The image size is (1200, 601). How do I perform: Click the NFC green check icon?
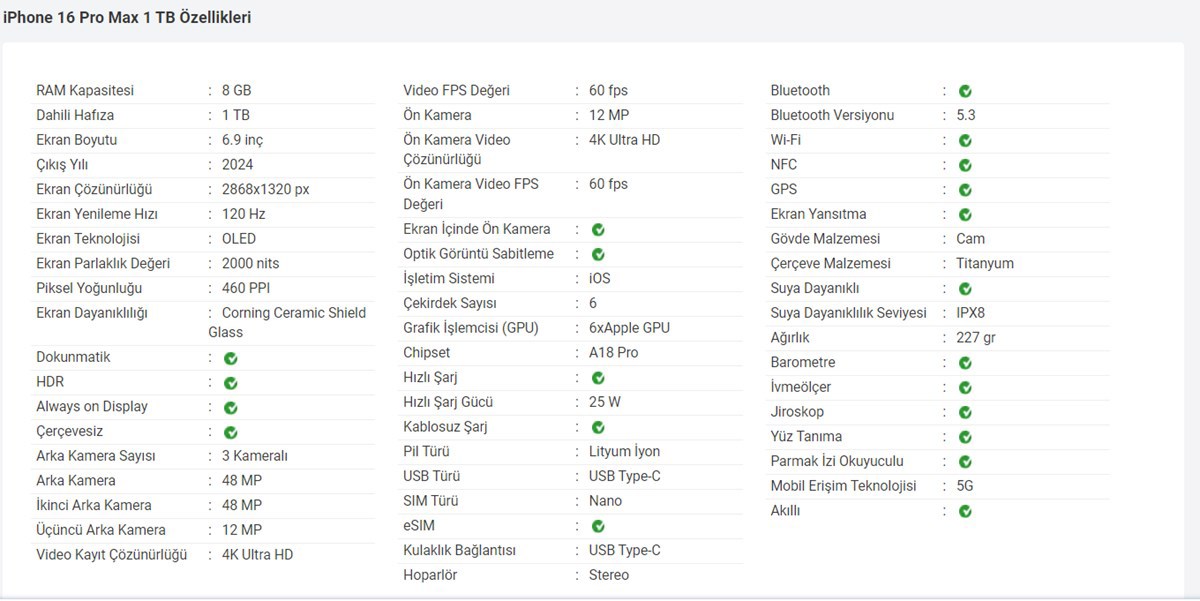click(965, 166)
